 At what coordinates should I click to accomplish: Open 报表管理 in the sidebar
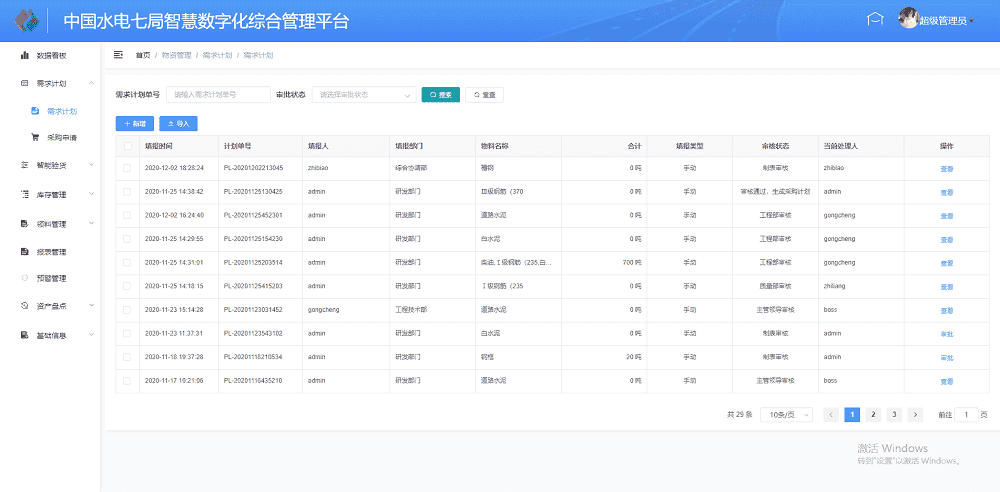(51, 251)
